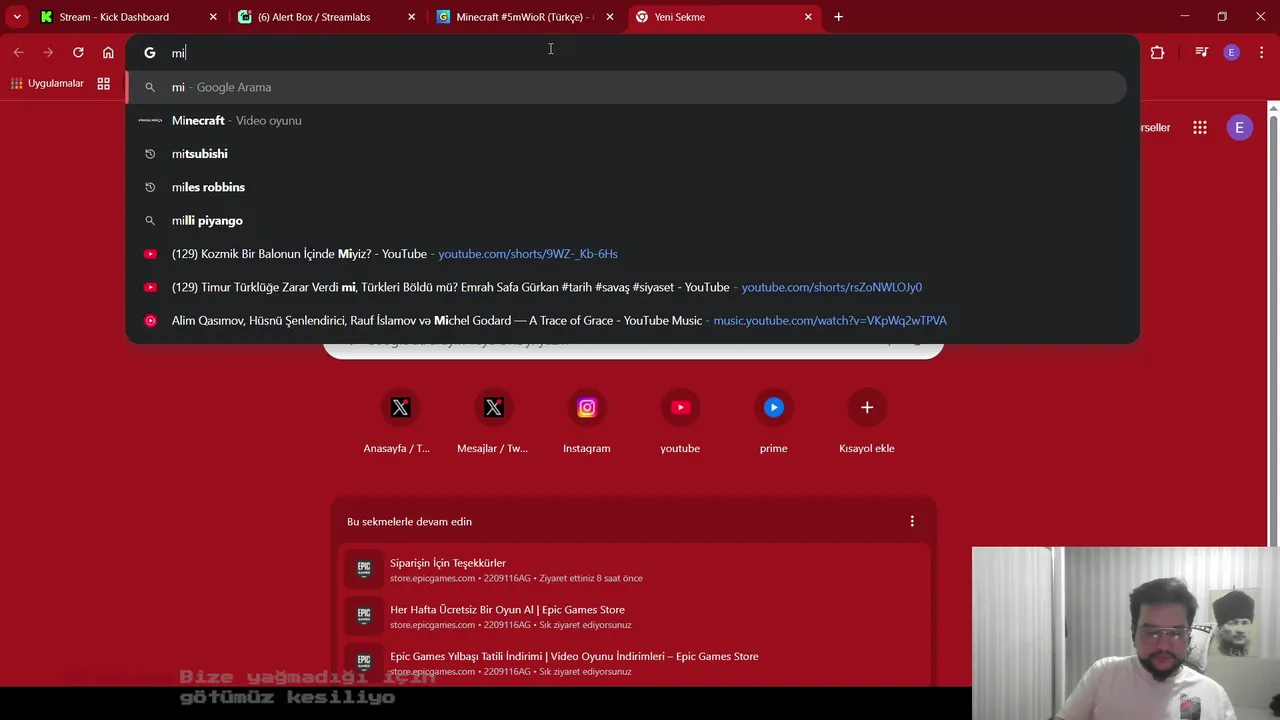Close the Minecraft tab
This screenshot has height=720, width=1280.
click(x=610, y=17)
